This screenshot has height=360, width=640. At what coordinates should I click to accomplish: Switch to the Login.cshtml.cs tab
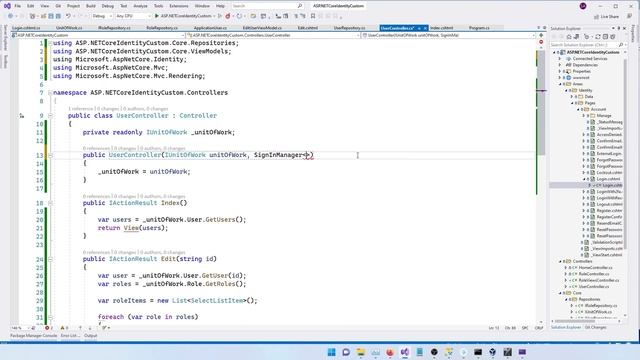coord(26,28)
